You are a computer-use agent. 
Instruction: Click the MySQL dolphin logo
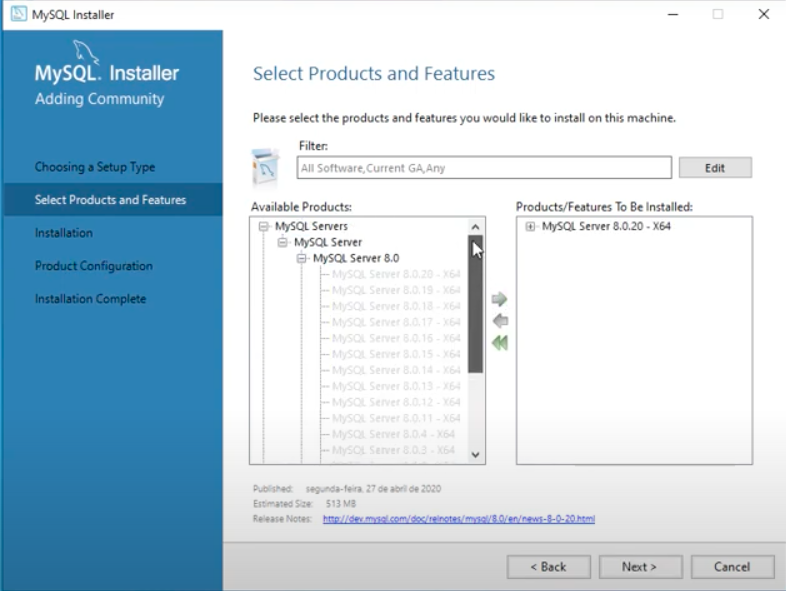point(87,54)
